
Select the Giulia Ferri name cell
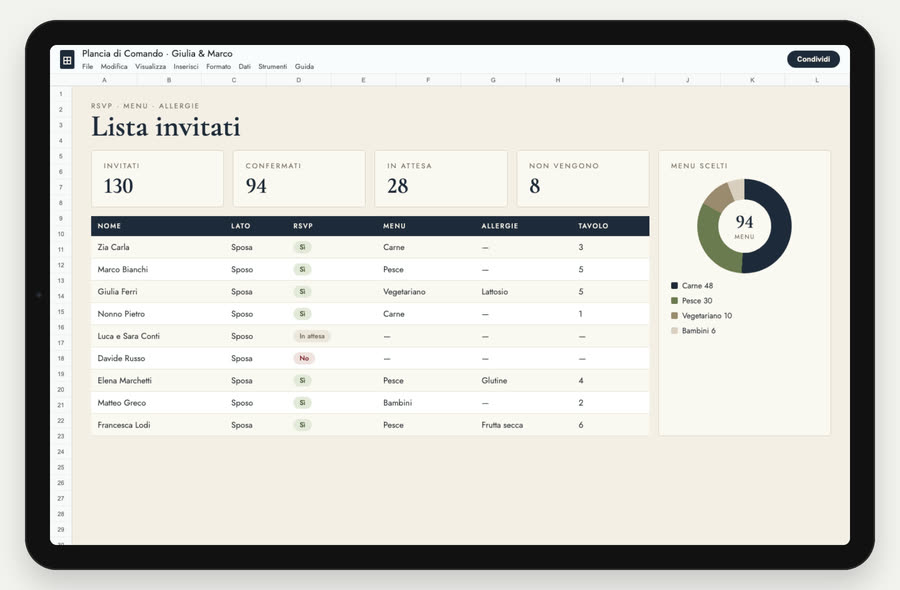point(117,292)
